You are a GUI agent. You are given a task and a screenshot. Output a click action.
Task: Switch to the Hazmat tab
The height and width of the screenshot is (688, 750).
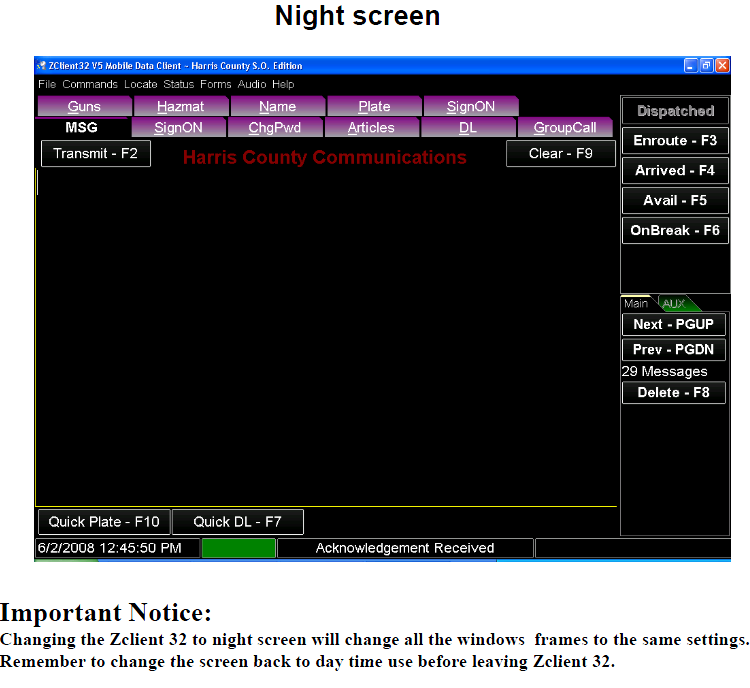tap(181, 106)
